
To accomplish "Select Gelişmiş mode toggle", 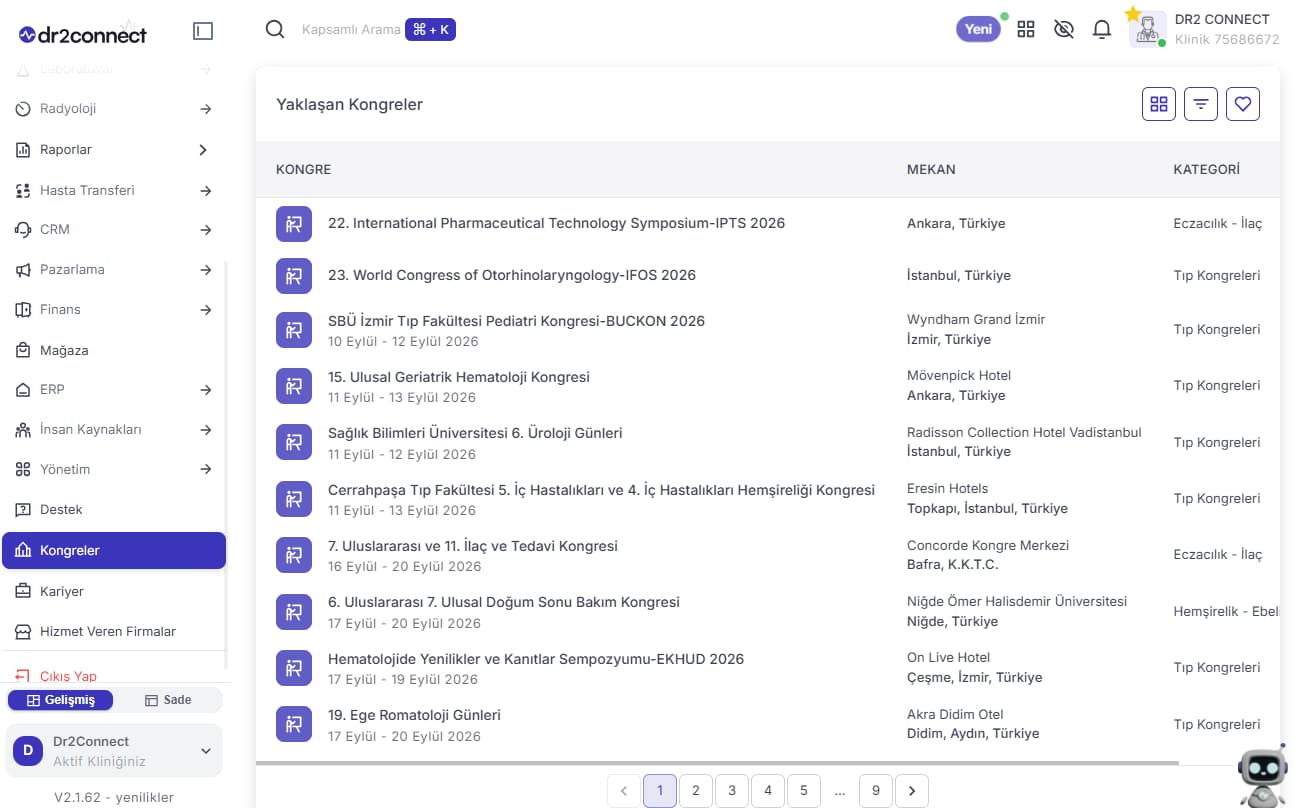I will click(61, 700).
